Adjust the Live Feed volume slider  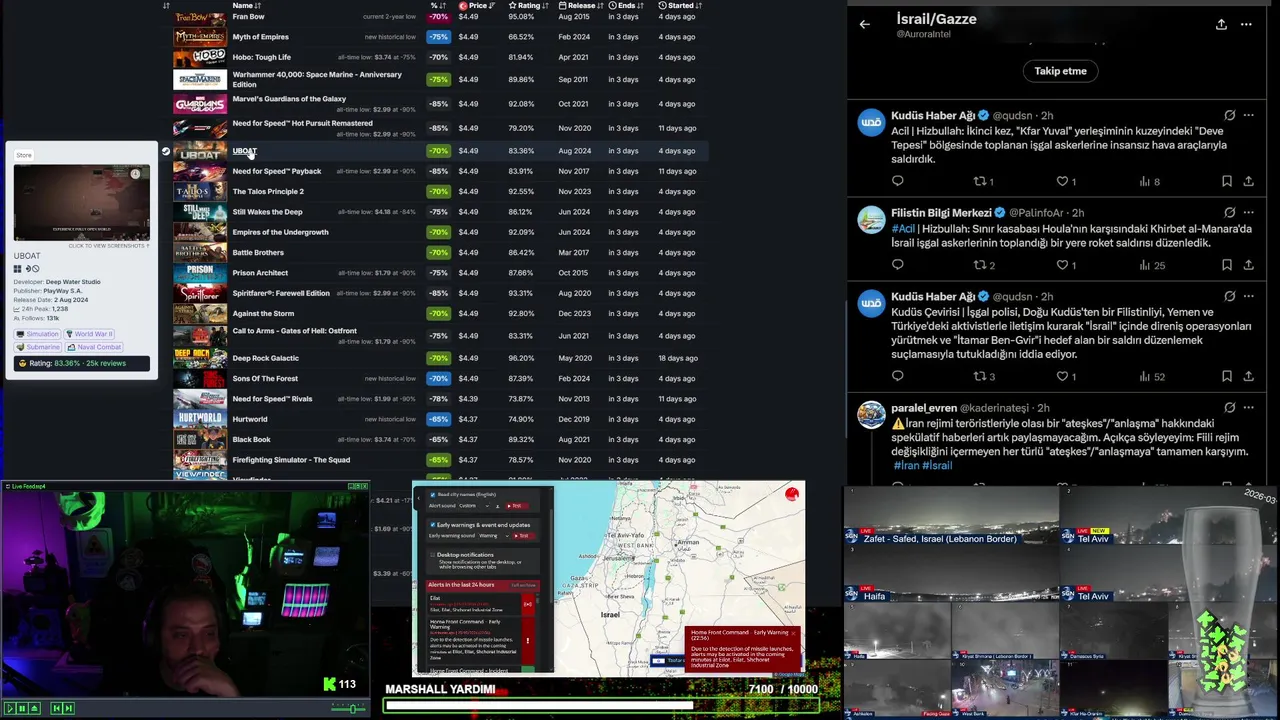tap(352, 708)
